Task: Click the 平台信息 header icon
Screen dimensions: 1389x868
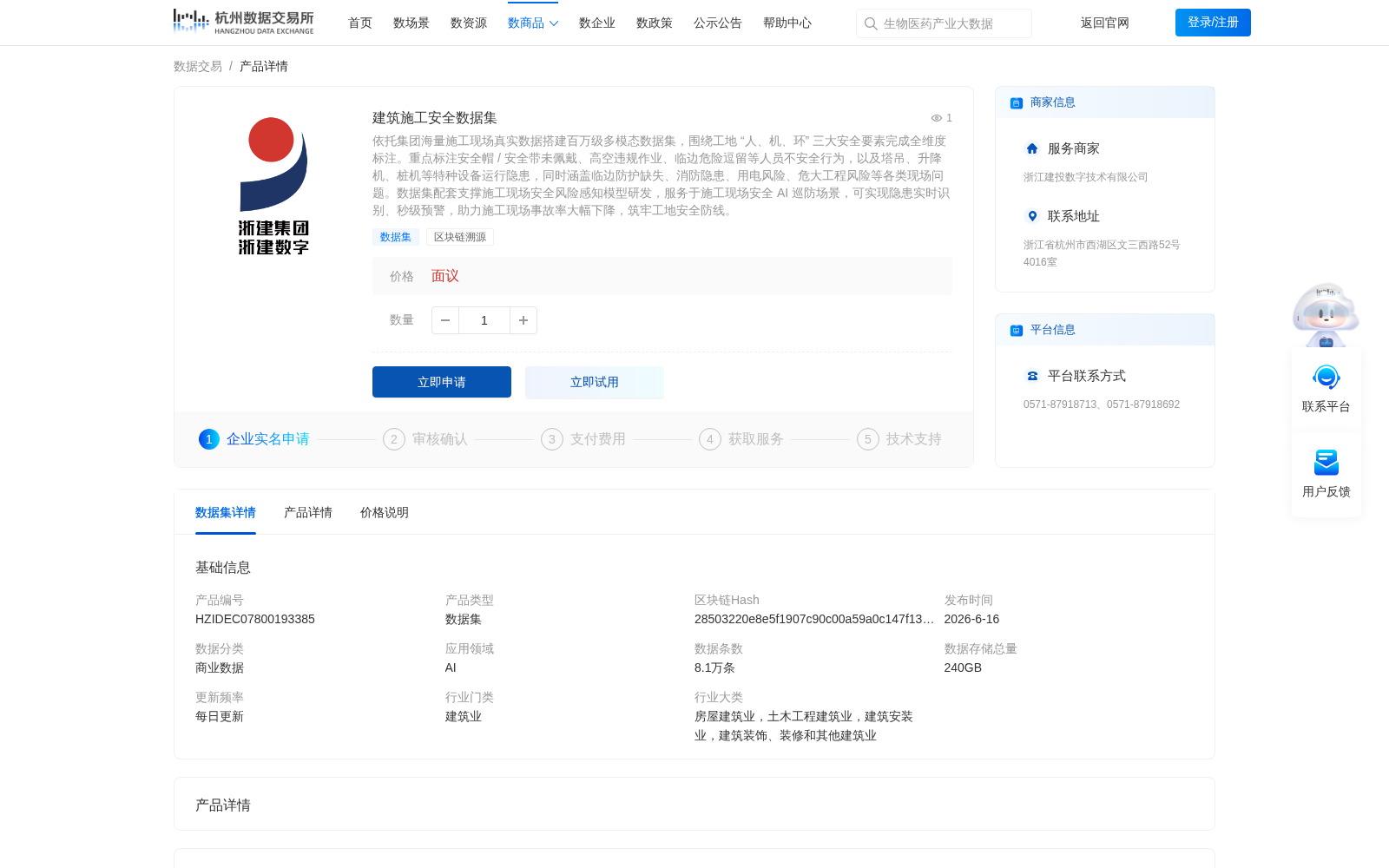Action: click(1017, 331)
